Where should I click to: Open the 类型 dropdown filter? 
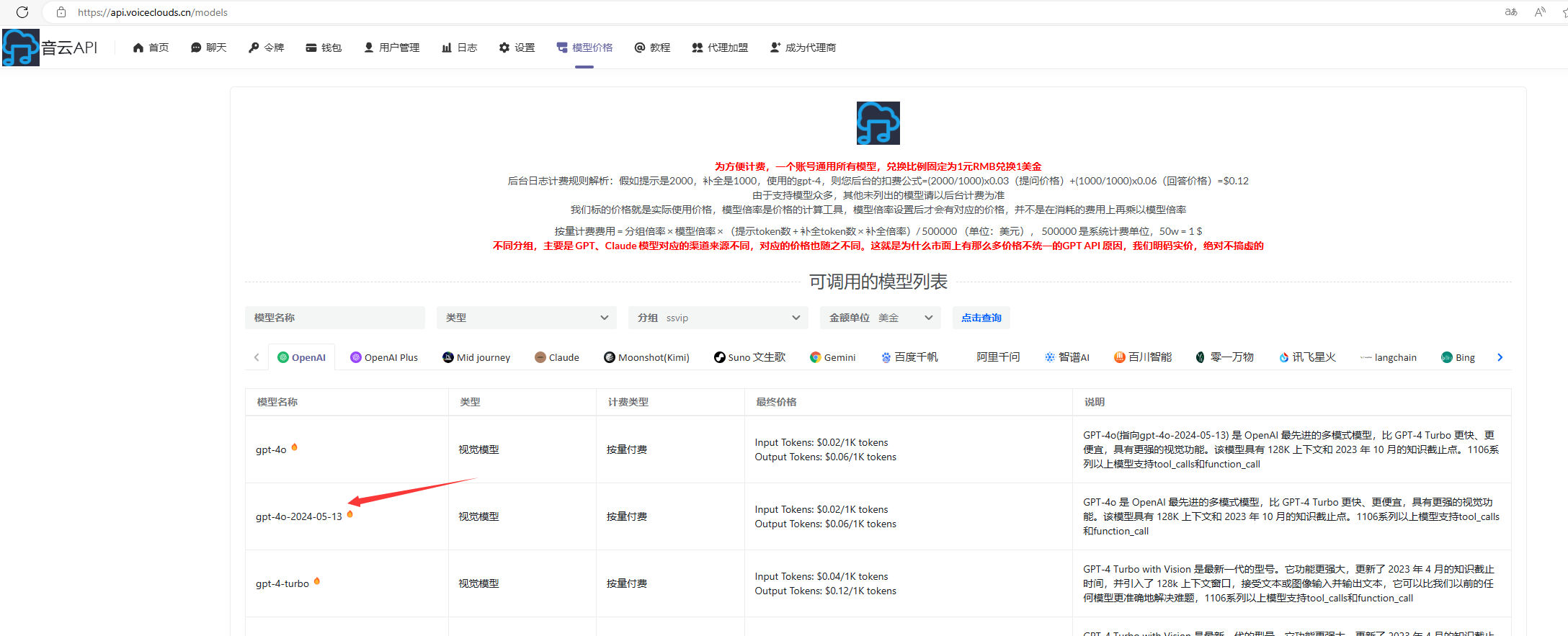point(527,318)
